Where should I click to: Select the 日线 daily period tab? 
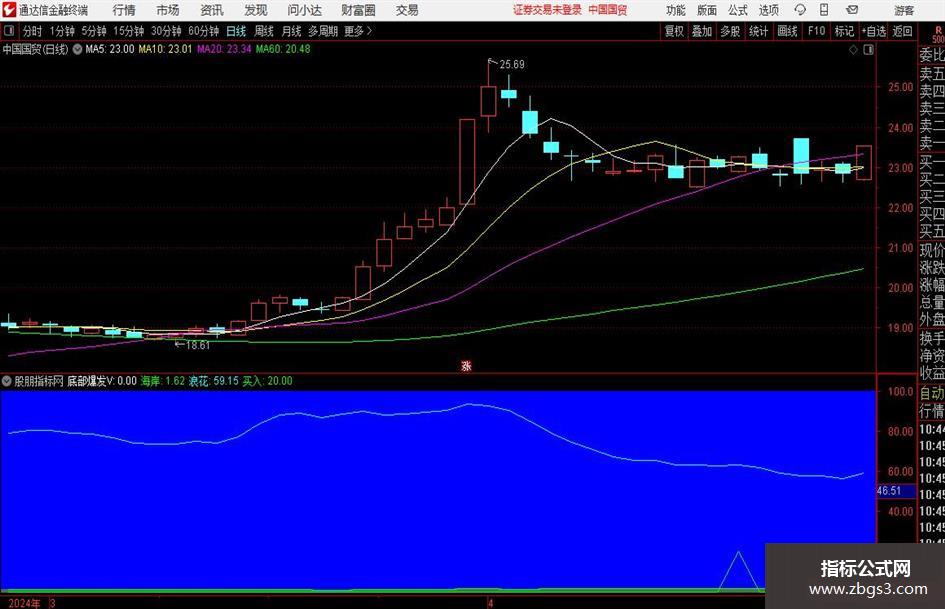pyautogui.click(x=236, y=31)
